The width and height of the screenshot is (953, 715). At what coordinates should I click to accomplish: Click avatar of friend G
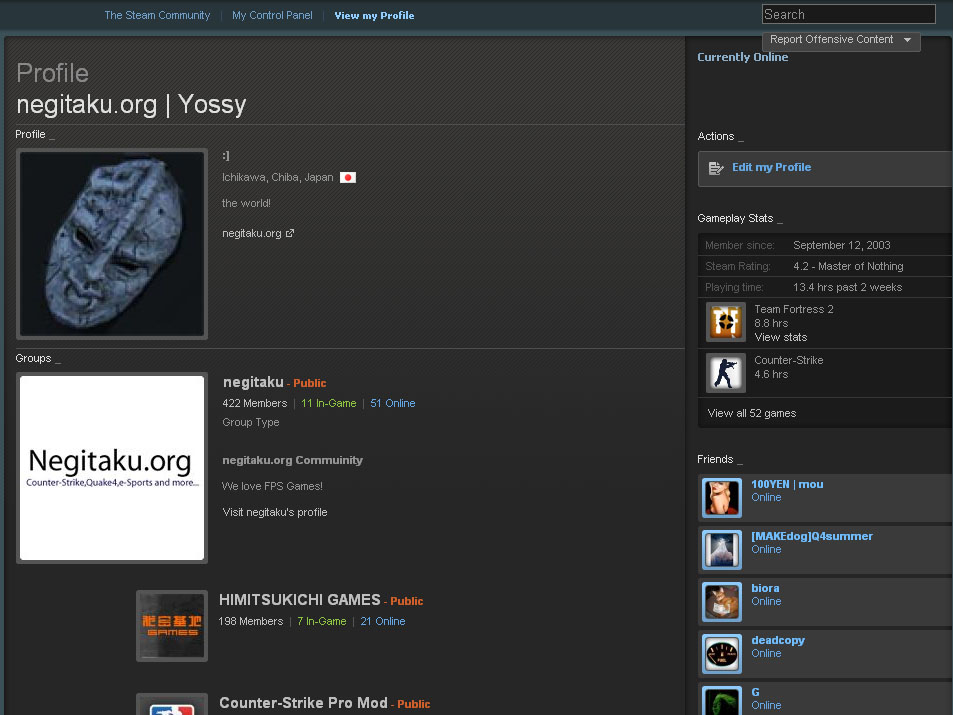tap(722, 700)
